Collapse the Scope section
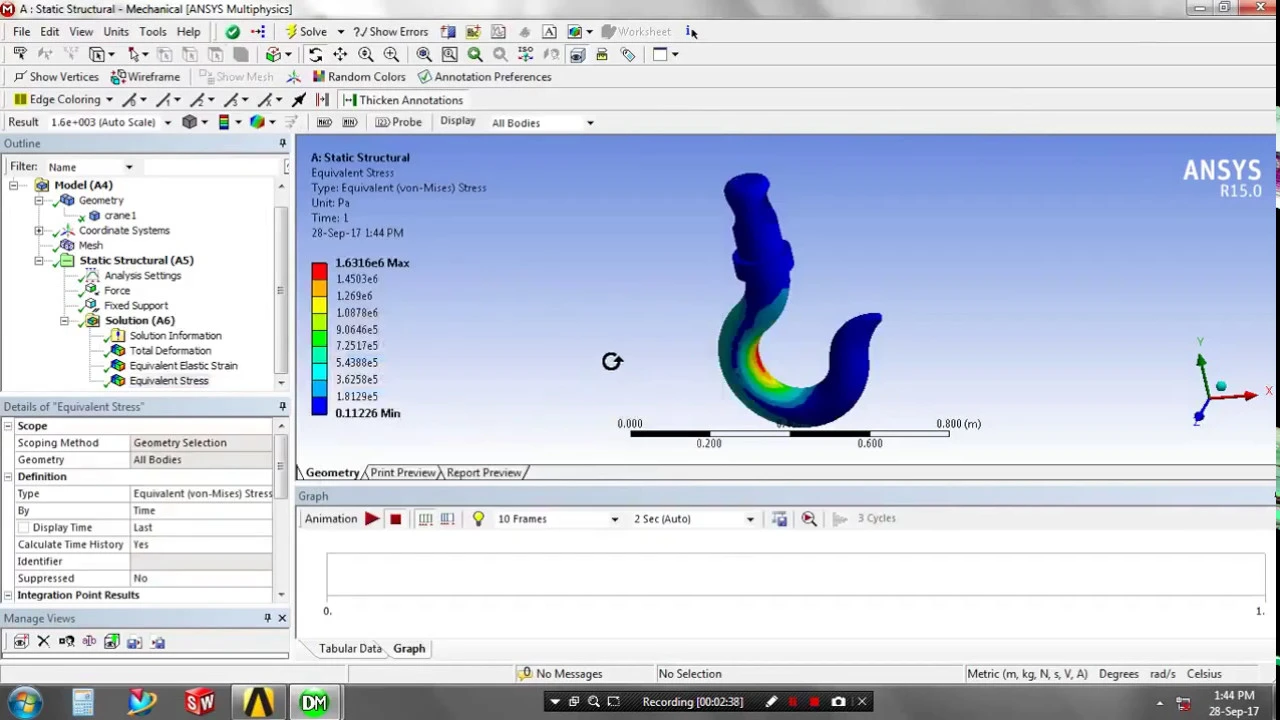1280x720 pixels. coord(8,426)
